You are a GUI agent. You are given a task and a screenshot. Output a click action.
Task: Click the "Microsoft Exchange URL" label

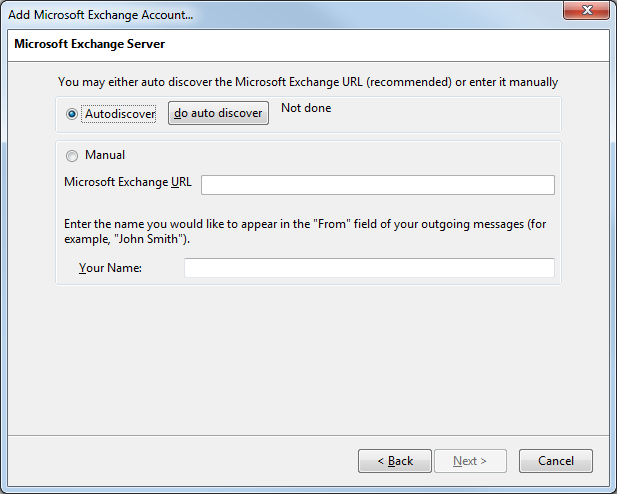(128, 182)
